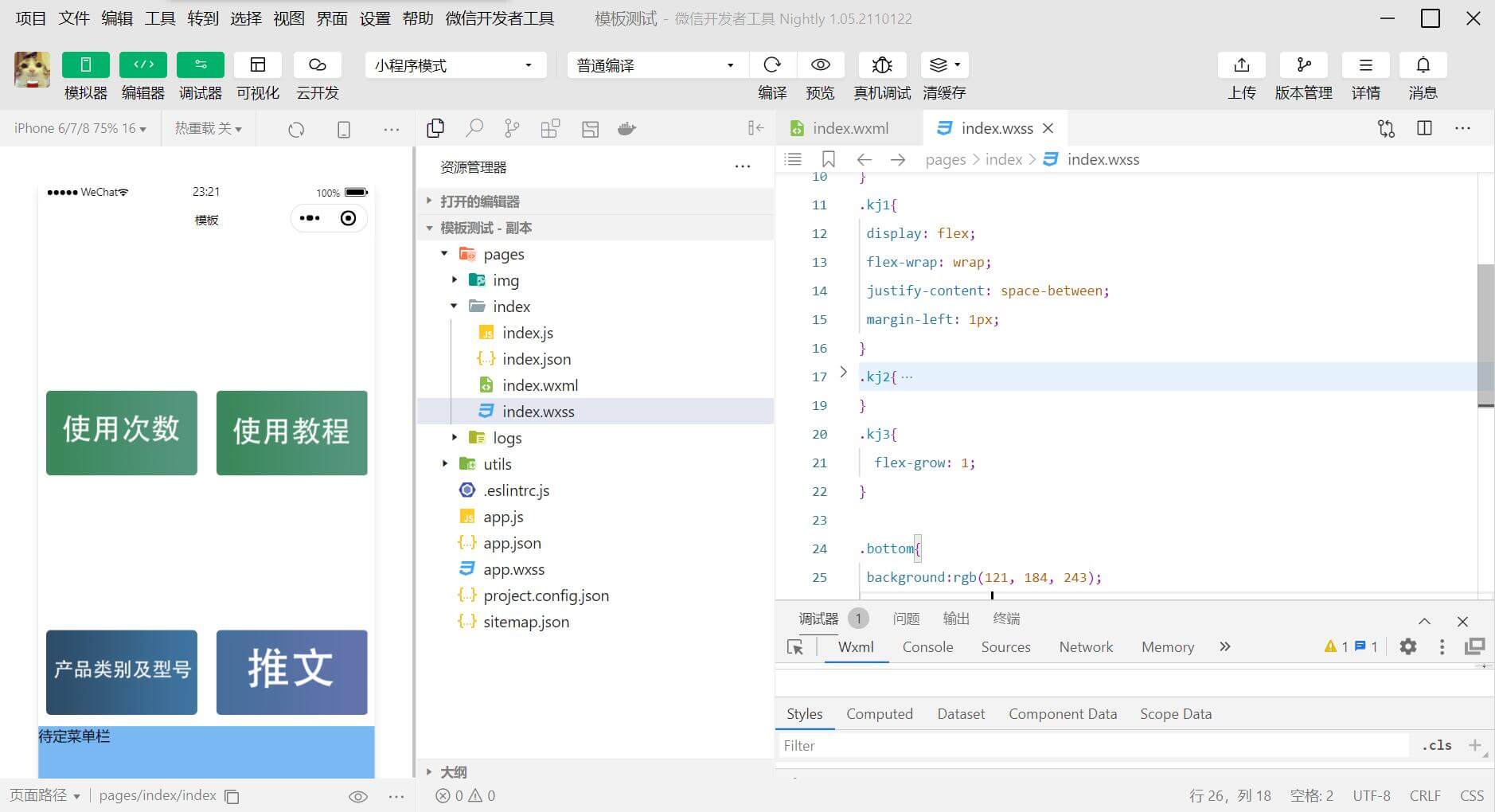The width and height of the screenshot is (1495, 812).
Task: Open the 文件 menu
Action: [74, 18]
